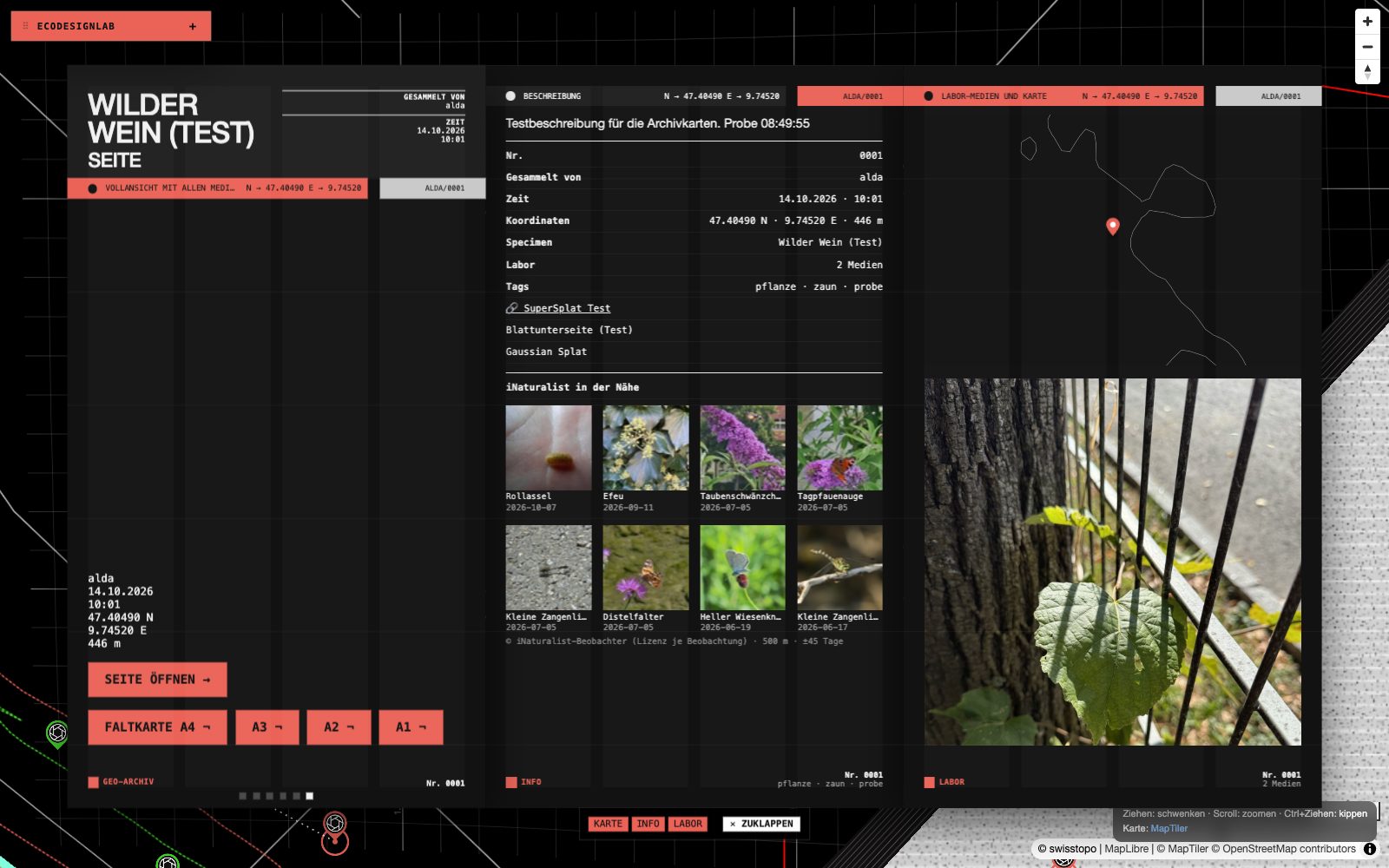Click the black dot before VOLLANSICHT MIT ALLEN MEDI…
The width and height of the screenshot is (1389, 868).
92,188
